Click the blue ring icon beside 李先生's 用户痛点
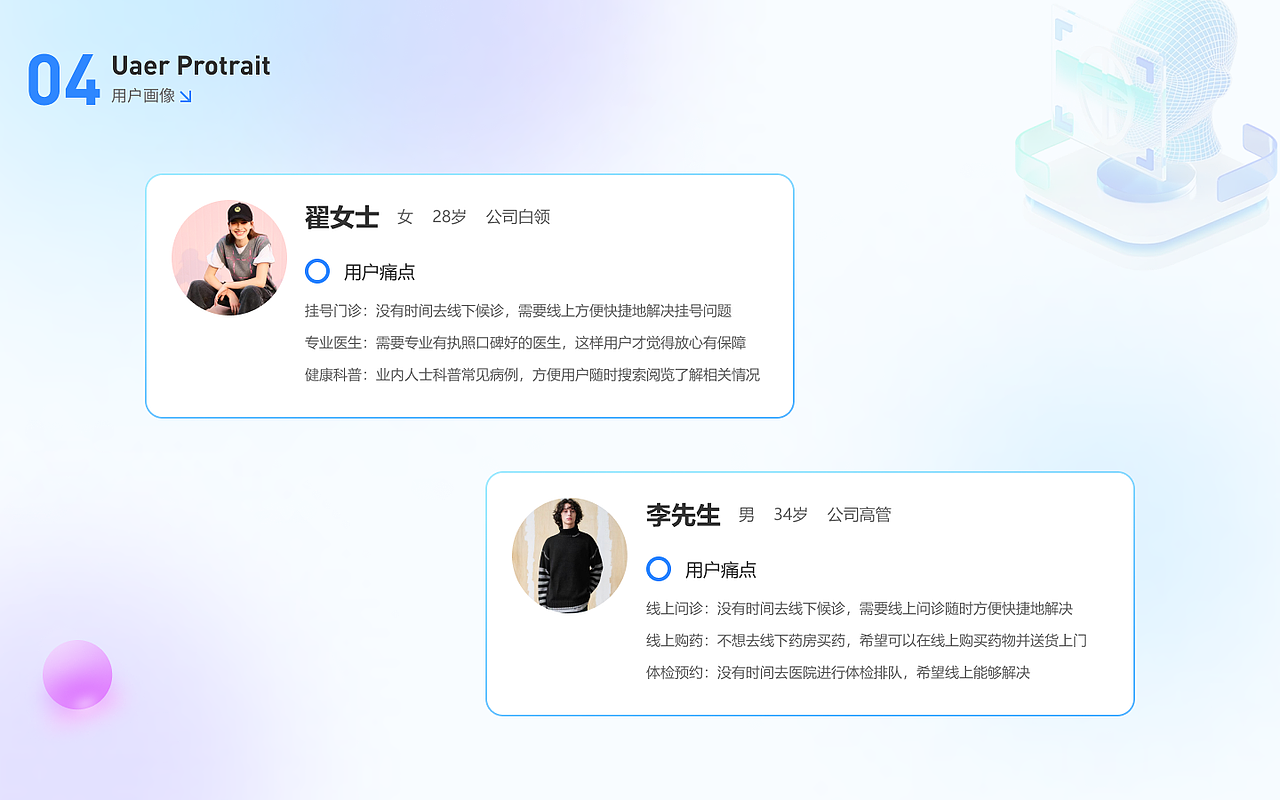This screenshot has height=800, width=1280. pyautogui.click(x=658, y=569)
